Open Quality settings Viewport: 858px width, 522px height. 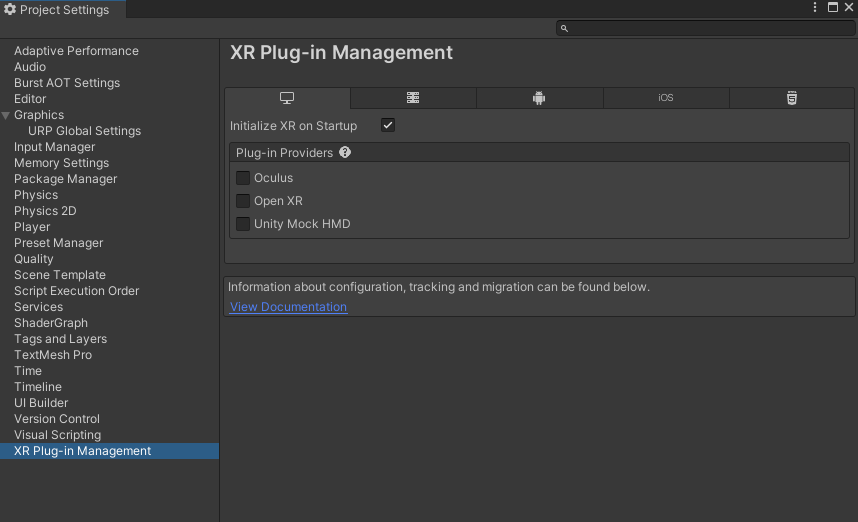[33, 259]
